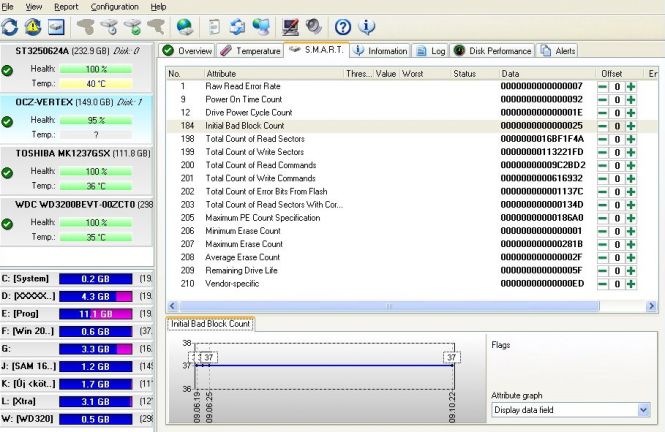
Task: Open the Report menu
Action: [66, 7]
